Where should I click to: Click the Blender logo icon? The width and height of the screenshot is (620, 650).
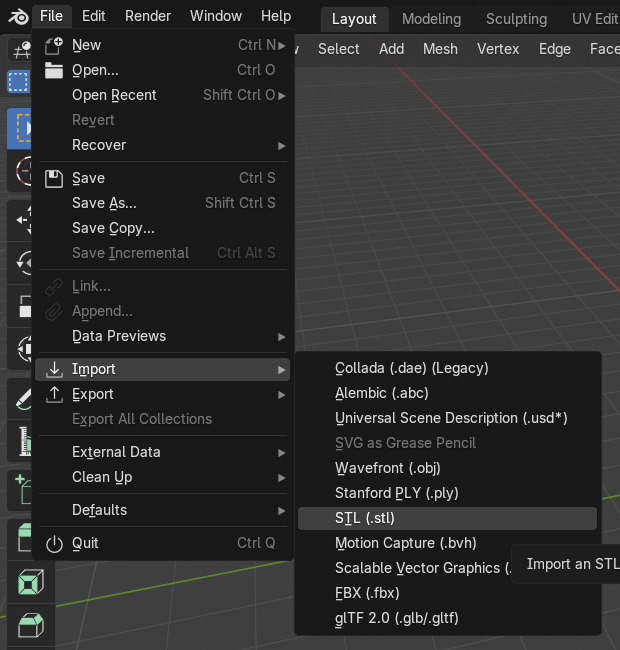tap(19, 17)
